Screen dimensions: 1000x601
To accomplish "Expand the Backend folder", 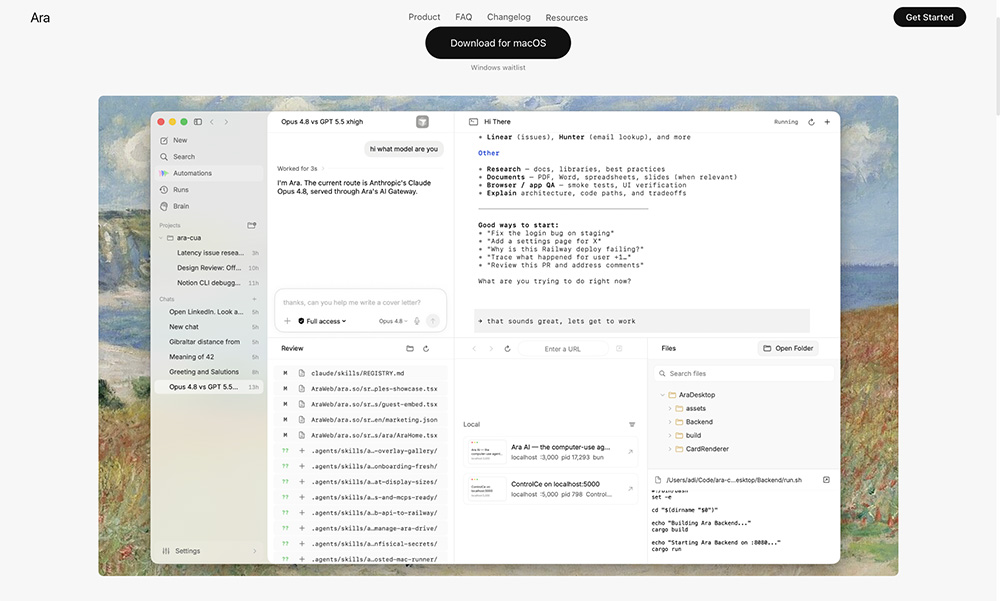I will click(x=670, y=422).
